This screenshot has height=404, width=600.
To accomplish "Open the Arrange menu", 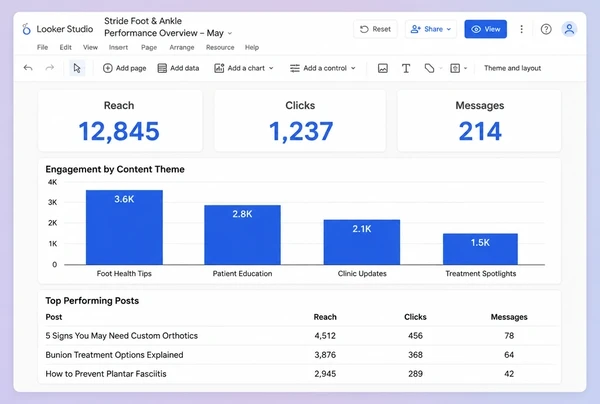I will [182, 47].
